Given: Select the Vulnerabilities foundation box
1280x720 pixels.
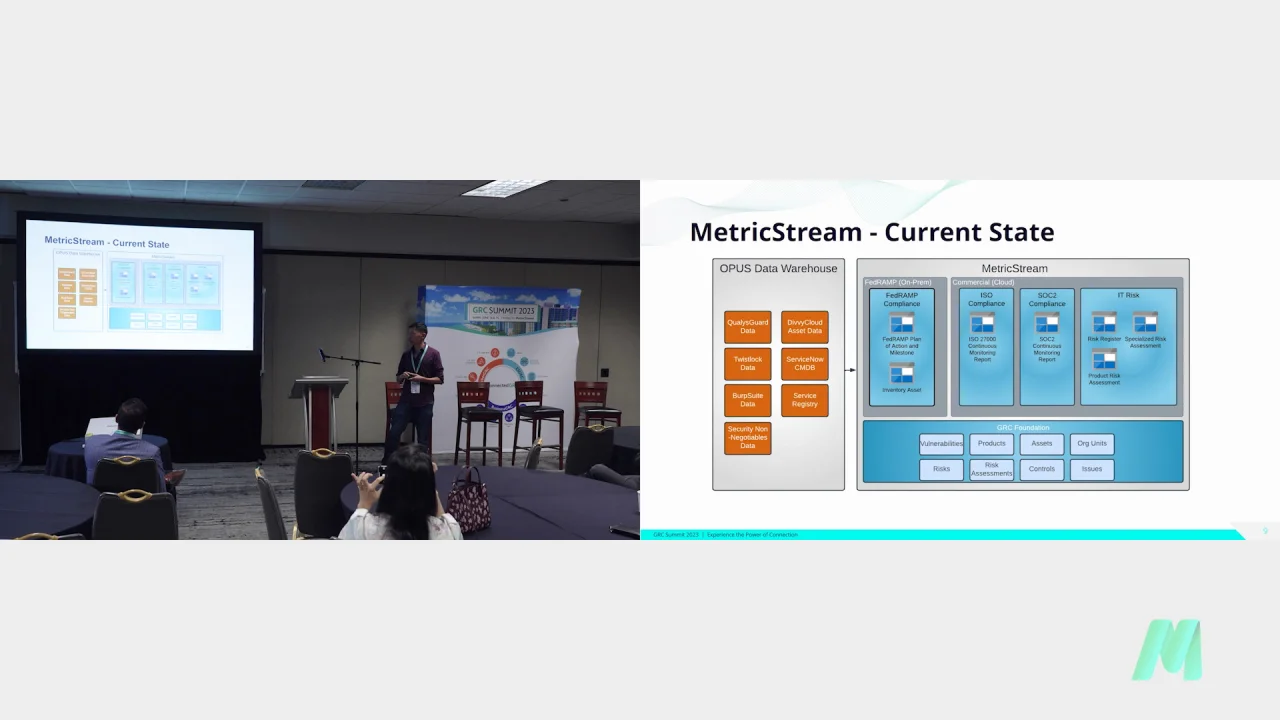Looking at the screenshot, I should (941, 444).
